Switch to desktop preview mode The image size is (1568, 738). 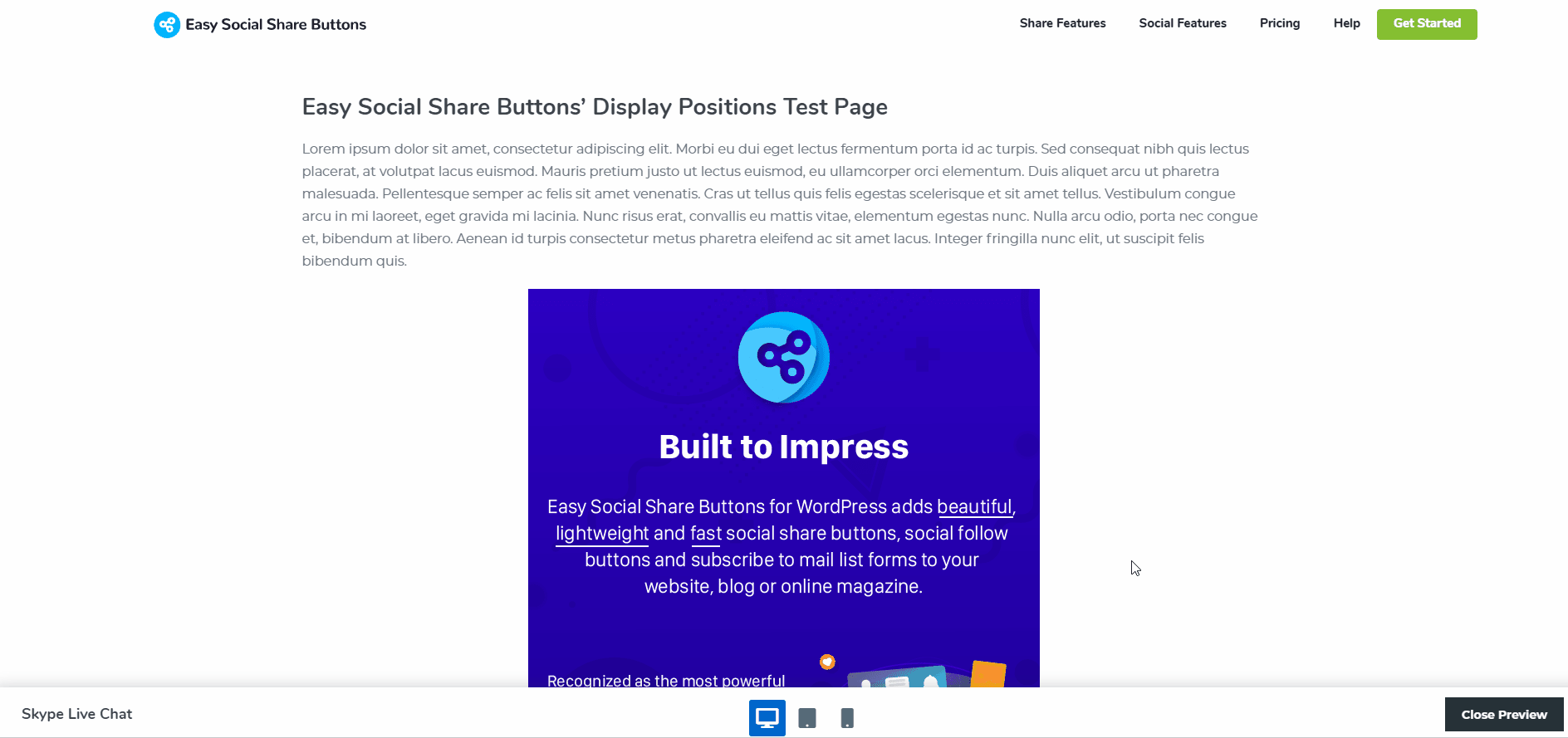[767, 718]
